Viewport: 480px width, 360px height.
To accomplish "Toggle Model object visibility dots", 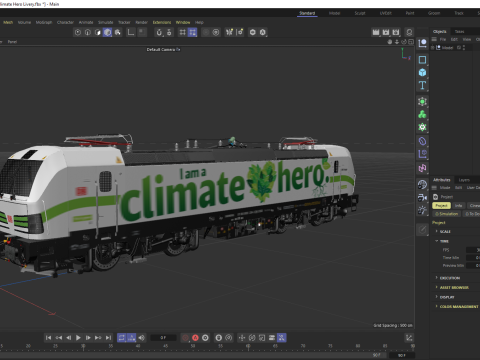I will tap(464, 48).
